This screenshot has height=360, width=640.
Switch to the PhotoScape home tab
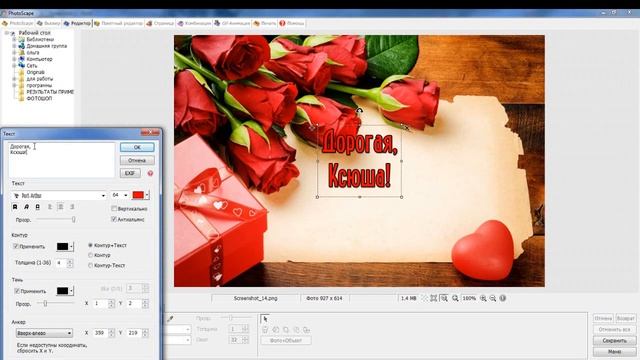[x=18, y=23]
